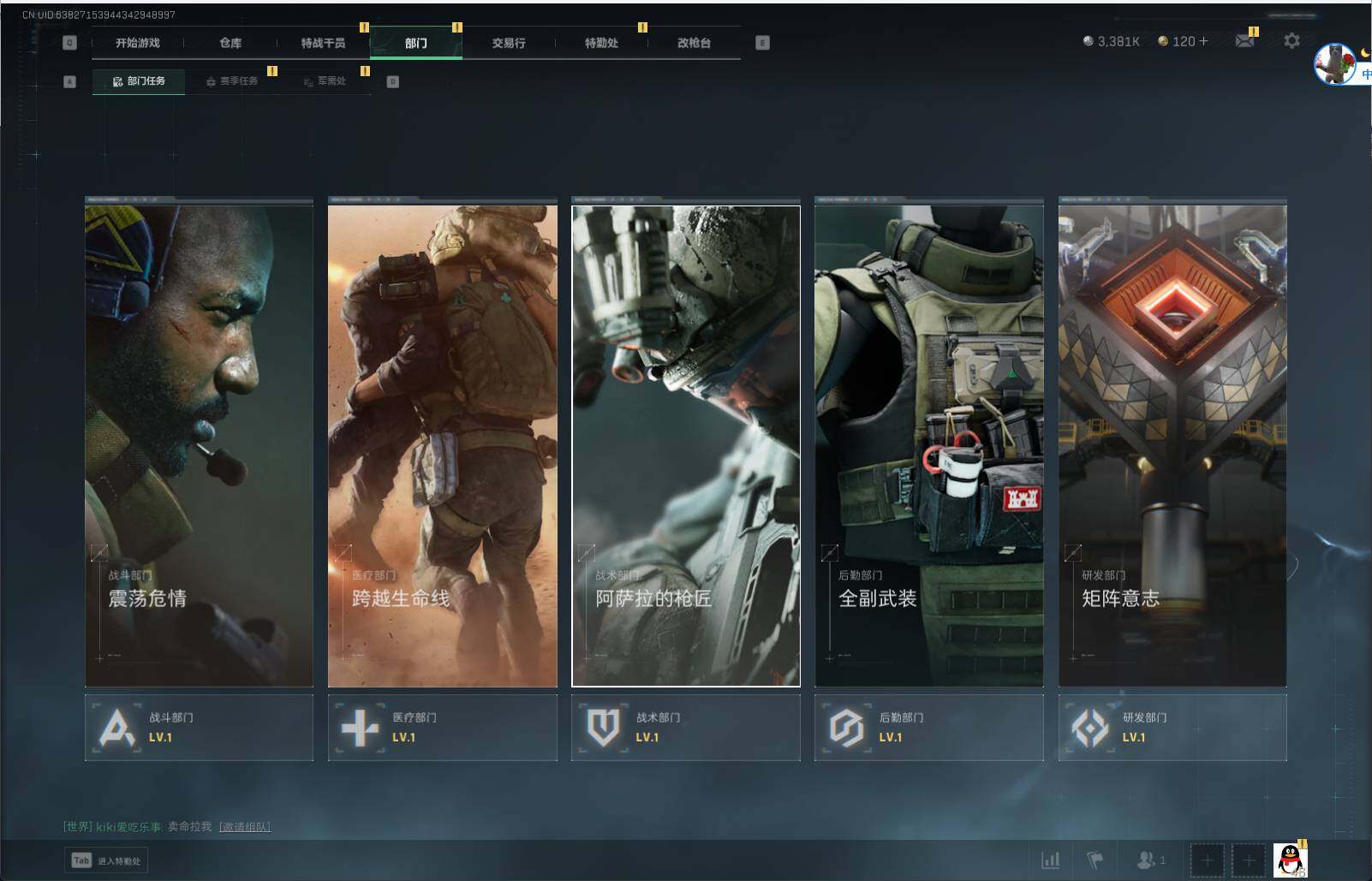The image size is (1372, 881).
Task: Open the 军需处 sub-tab
Action: (x=325, y=81)
